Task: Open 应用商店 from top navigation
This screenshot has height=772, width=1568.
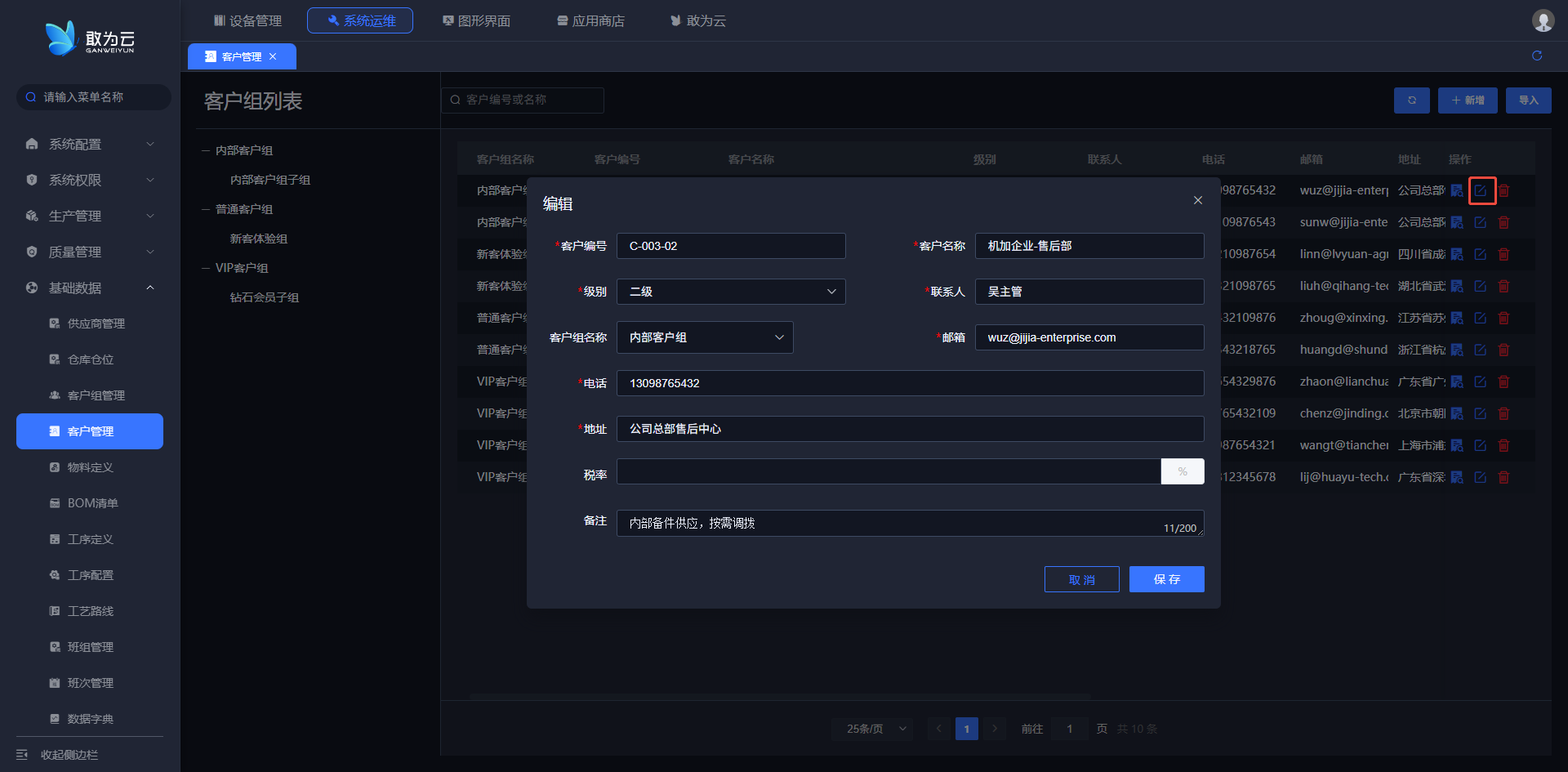Action: click(x=590, y=20)
